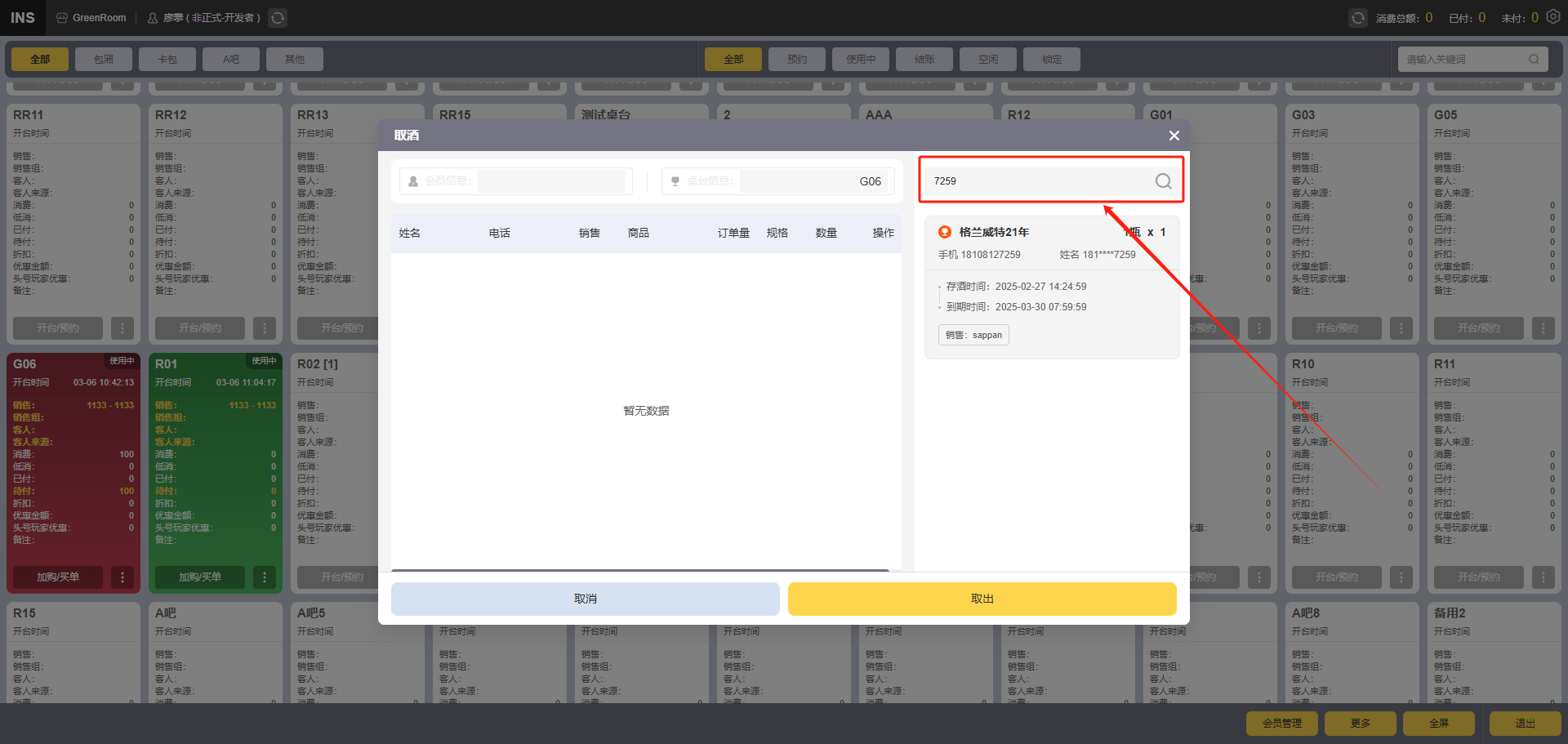1568x744 pixels.
Task: Click the search icon in the keyword box
Action: coord(1534,59)
